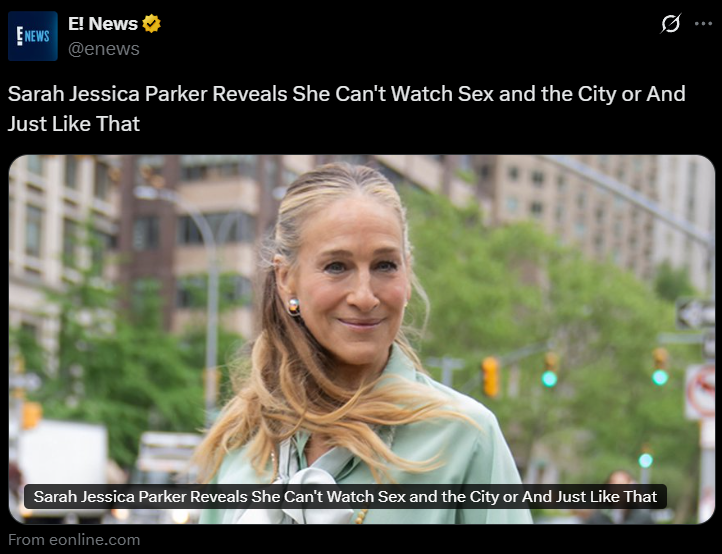Visit the E! News display name
Image resolution: width=722 pixels, height=554 pixels.
click(103, 23)
